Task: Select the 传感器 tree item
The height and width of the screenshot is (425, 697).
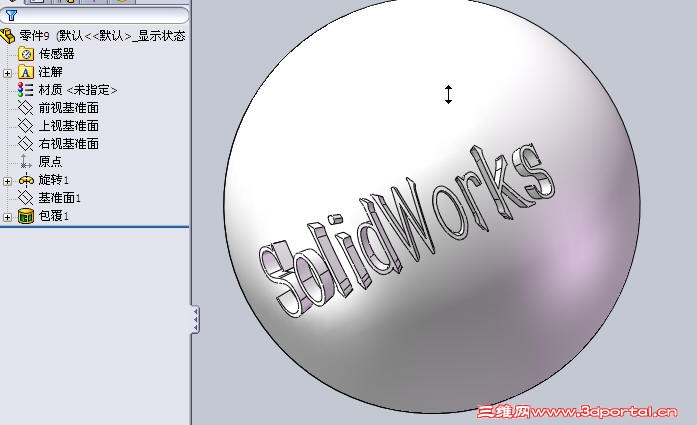Action: pyautogui.click(x=56, y=54)
